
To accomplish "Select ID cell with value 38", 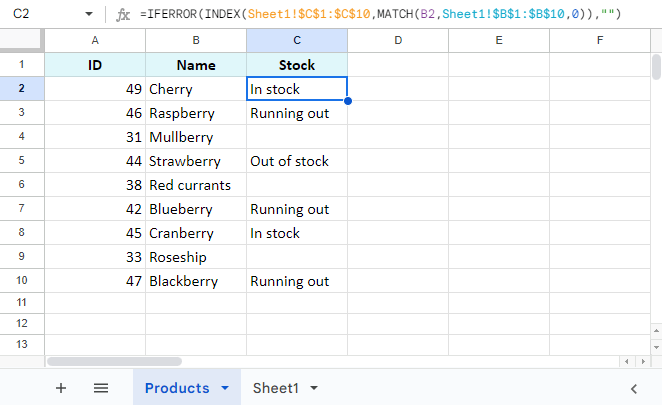I will [x=95, y=185].
